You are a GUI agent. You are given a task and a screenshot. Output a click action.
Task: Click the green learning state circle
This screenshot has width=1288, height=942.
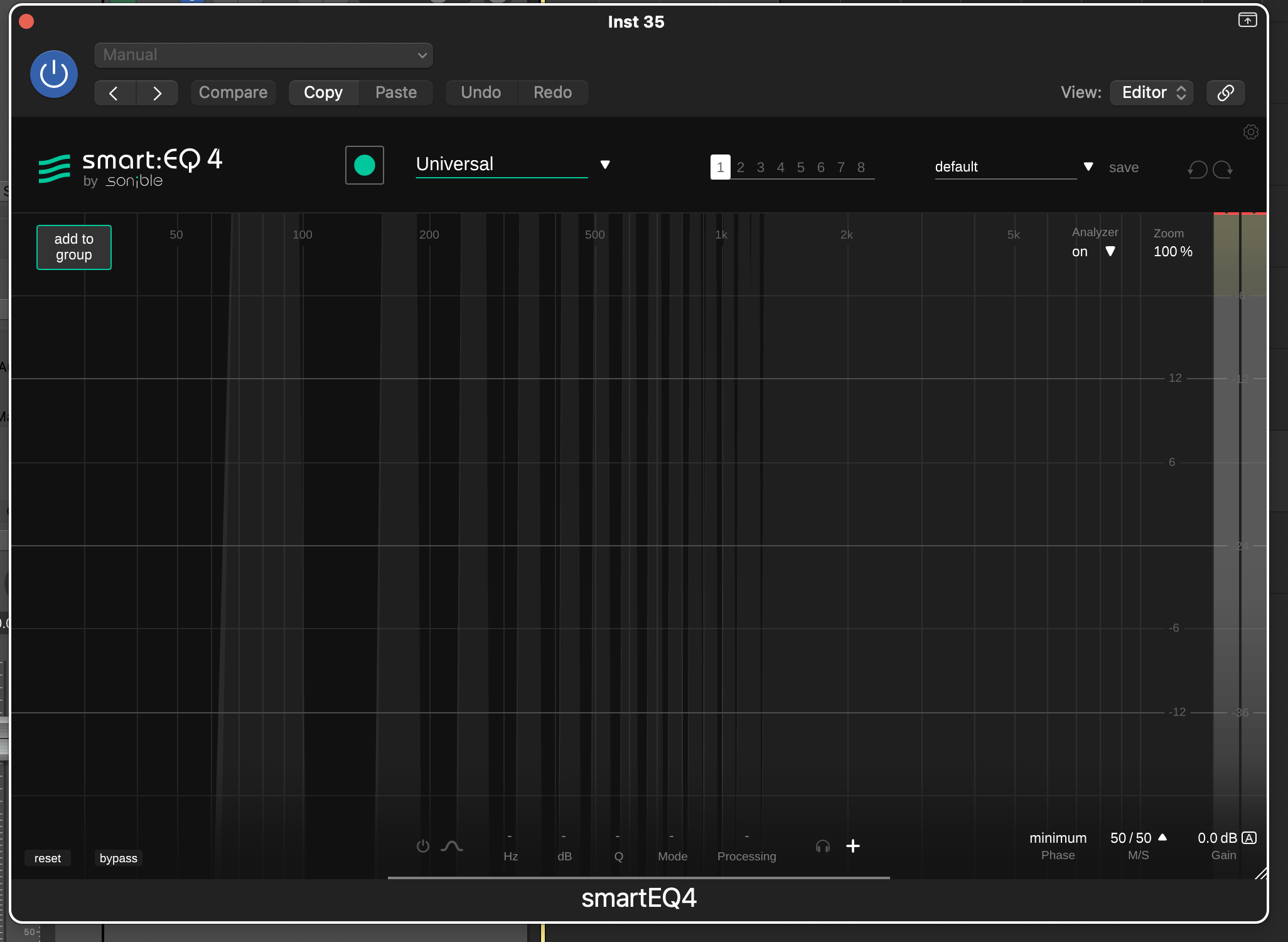pyautogui.click(x=364, y=165)
